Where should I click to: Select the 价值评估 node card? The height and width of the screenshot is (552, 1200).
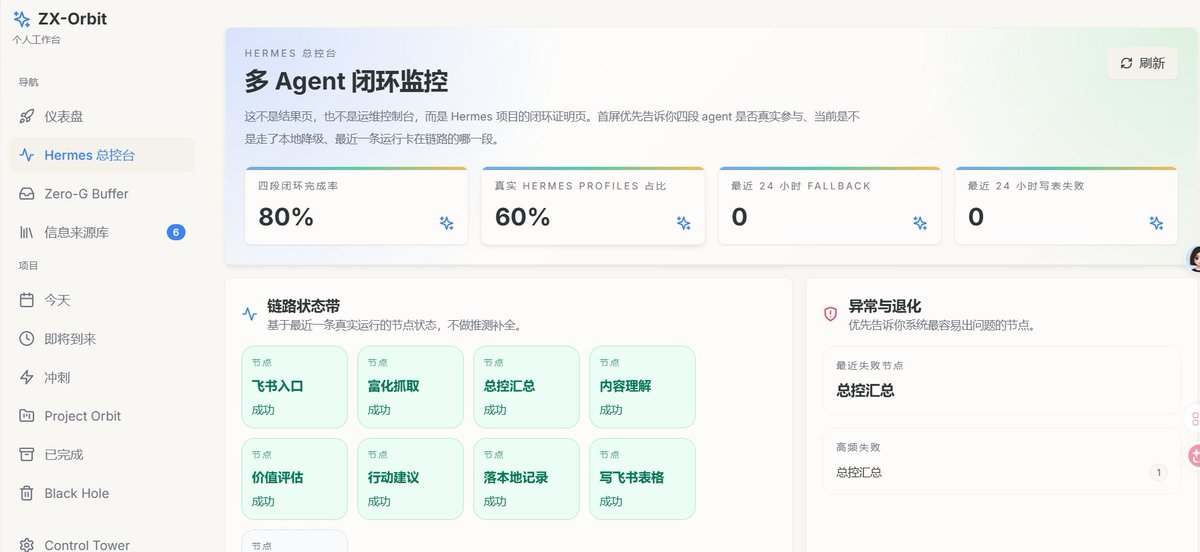point(295,479)
